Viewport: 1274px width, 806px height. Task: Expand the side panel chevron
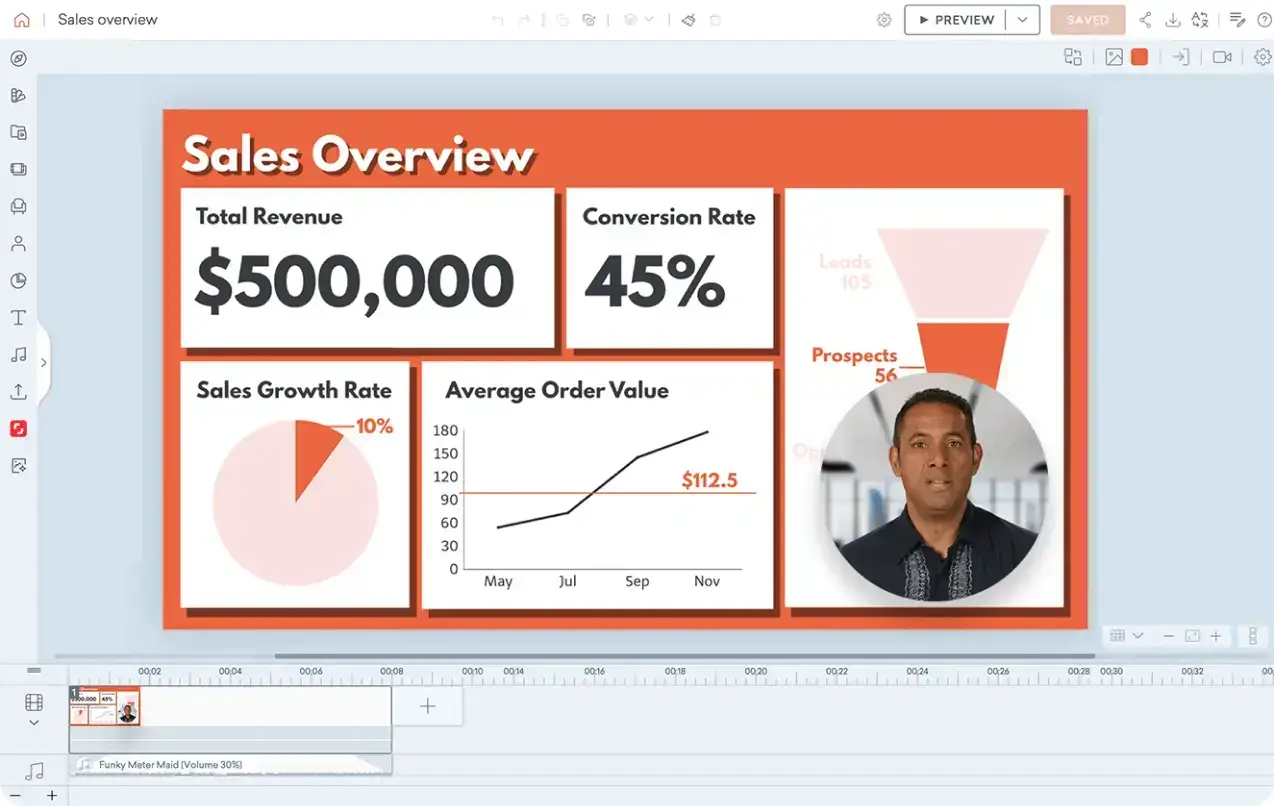[x=43, y=363]
